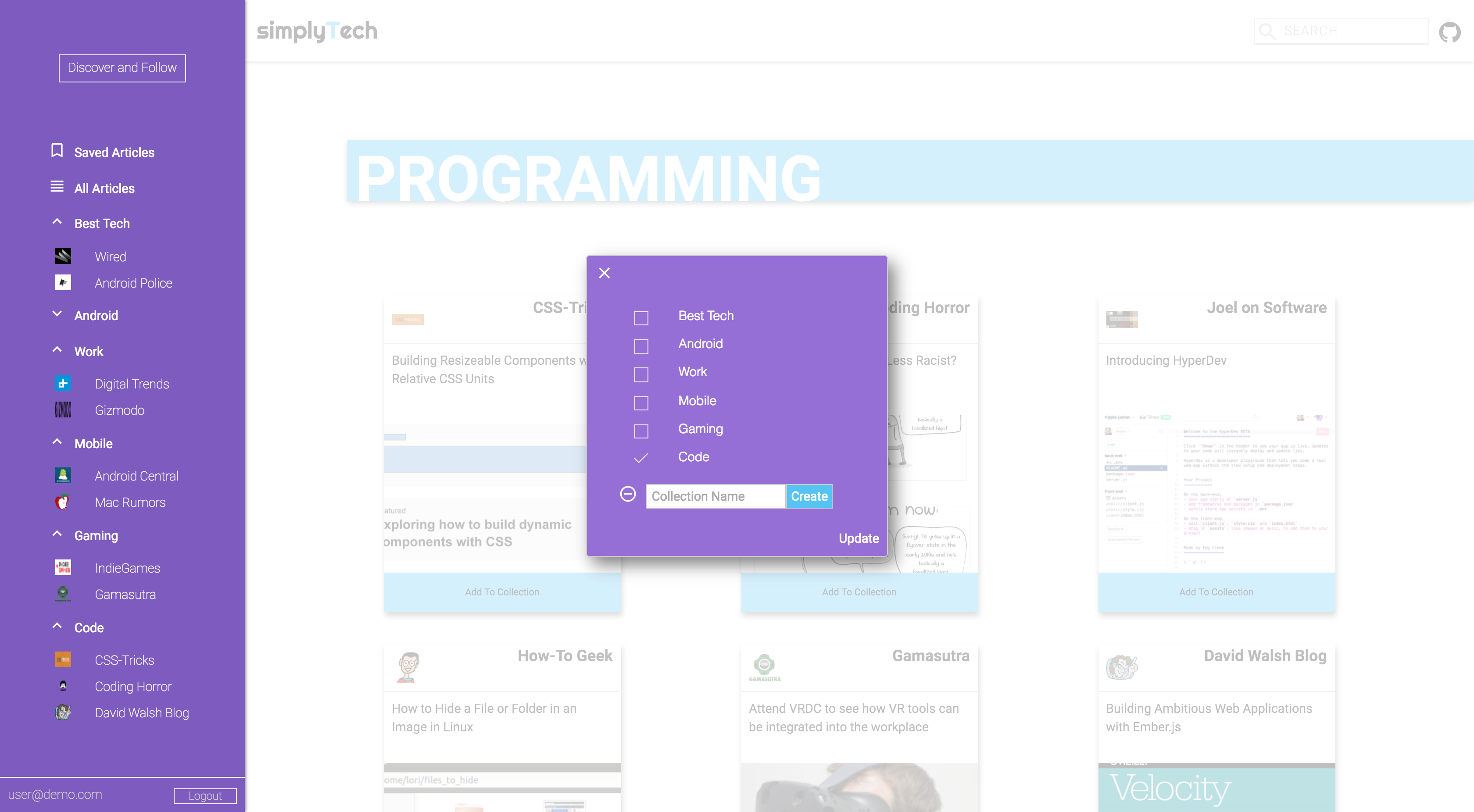Open the Wired feed icon

point(63,256)
